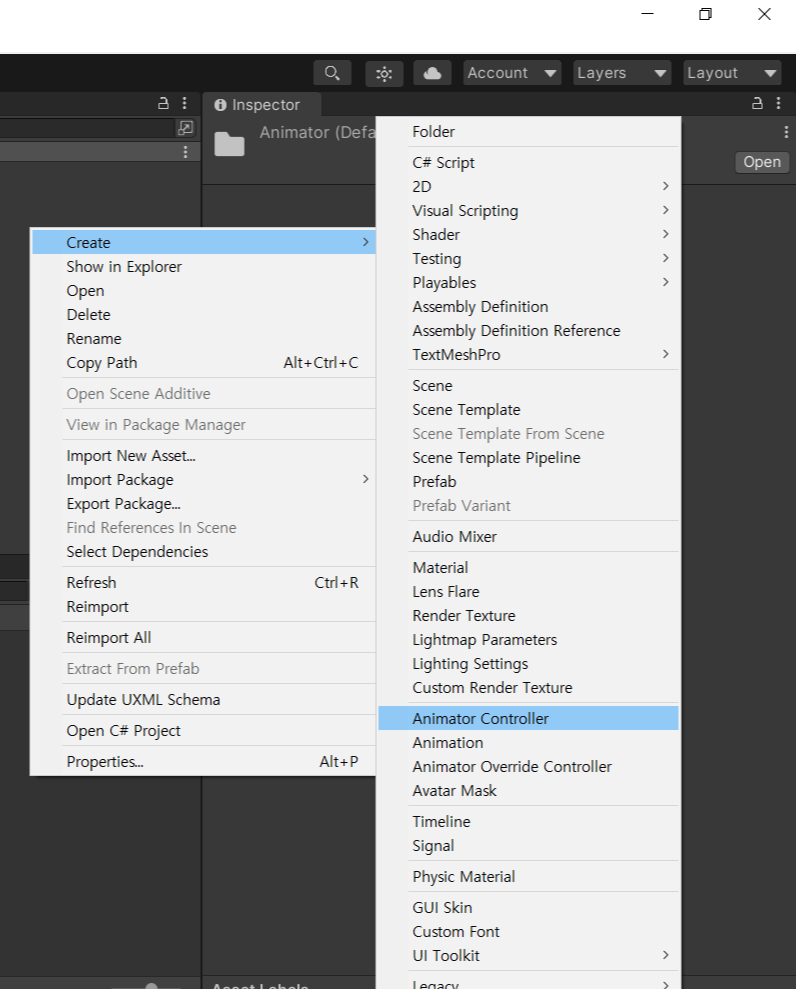Select Physic Material
This screenshot has width=796, height=989.
529,877
